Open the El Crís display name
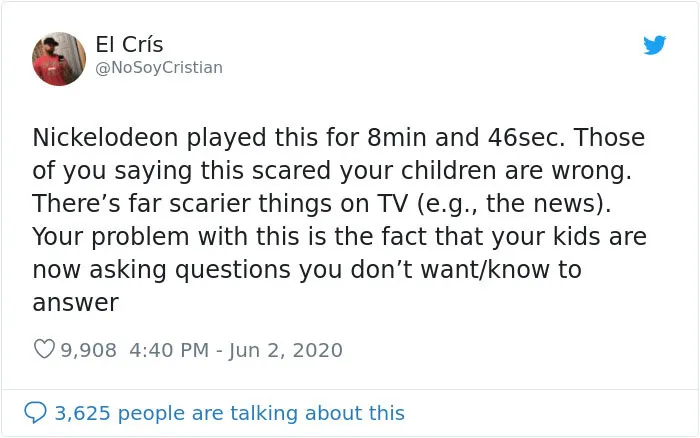Screen dimensions: 700x438 coord(129,44)
